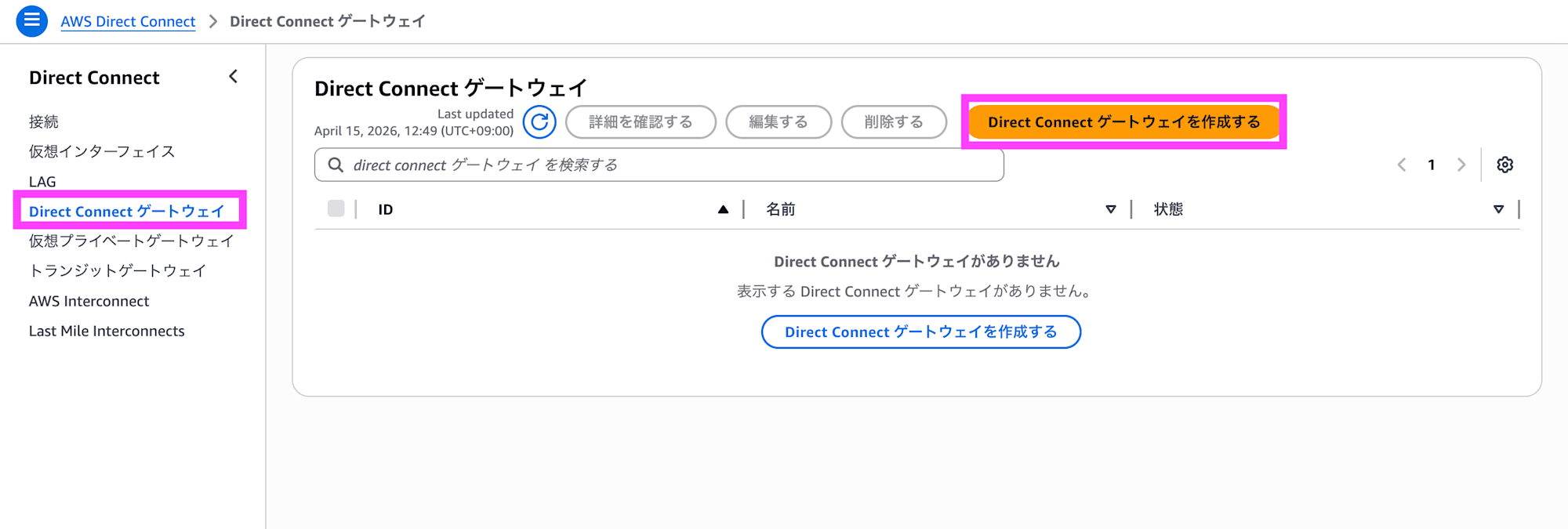This screenshot has height=529, width=1568.
Task: Sort by 状態 column arrow
Action: point(1498,209)
